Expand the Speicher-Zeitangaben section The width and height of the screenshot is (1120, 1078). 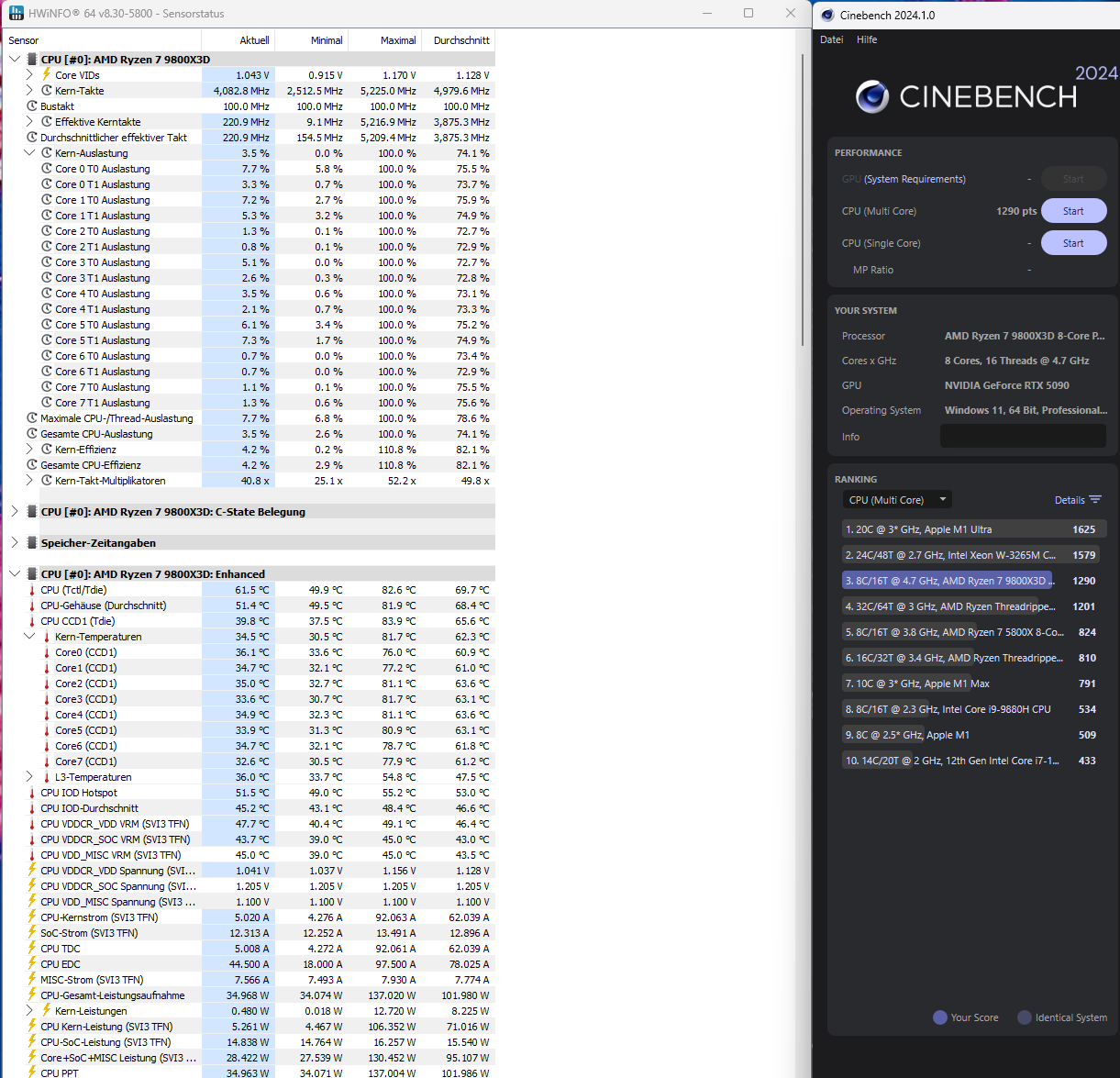coord(14,542)
